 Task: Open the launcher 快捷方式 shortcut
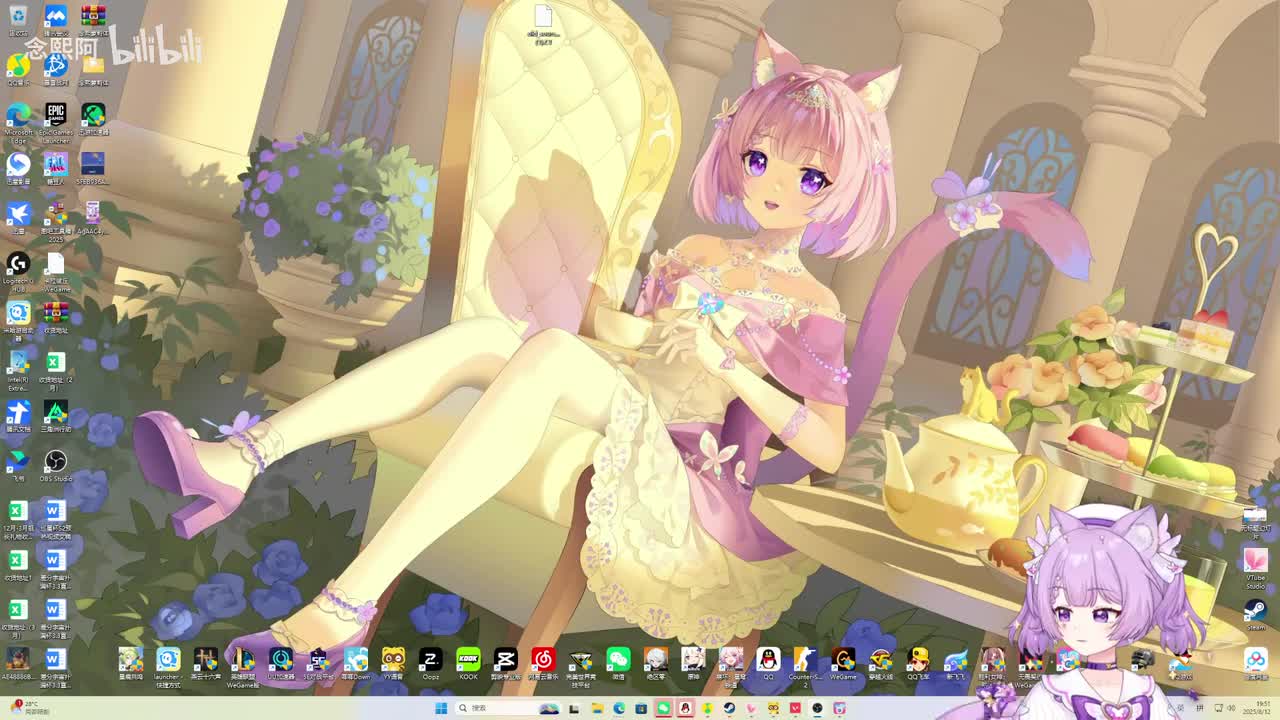[x=168, y=666]
